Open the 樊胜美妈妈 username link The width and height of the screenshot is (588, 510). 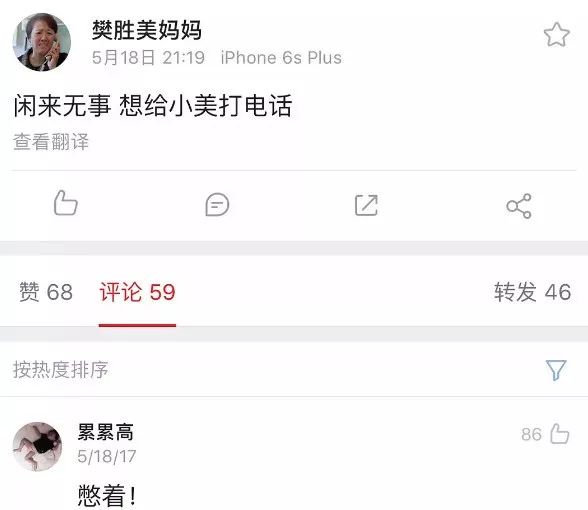pos(147,30)
